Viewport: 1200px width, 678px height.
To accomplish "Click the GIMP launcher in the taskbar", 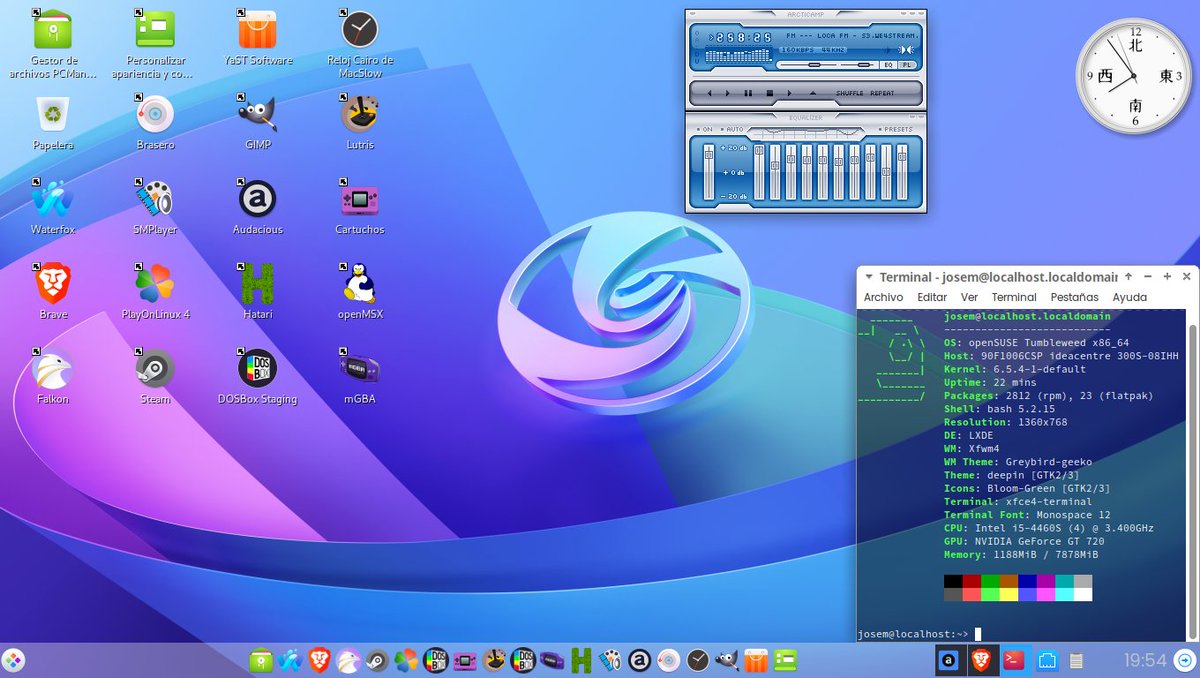I will 726,660.
